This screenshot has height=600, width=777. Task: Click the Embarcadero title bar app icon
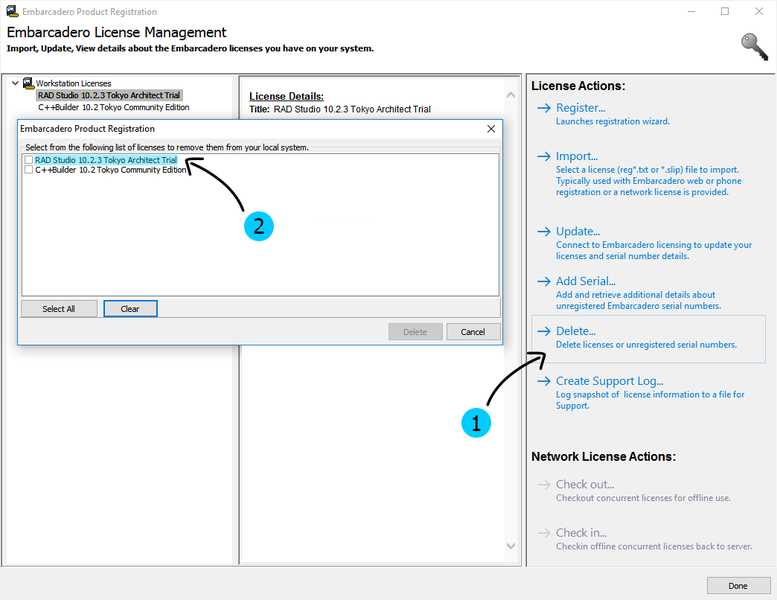[12, 11]
